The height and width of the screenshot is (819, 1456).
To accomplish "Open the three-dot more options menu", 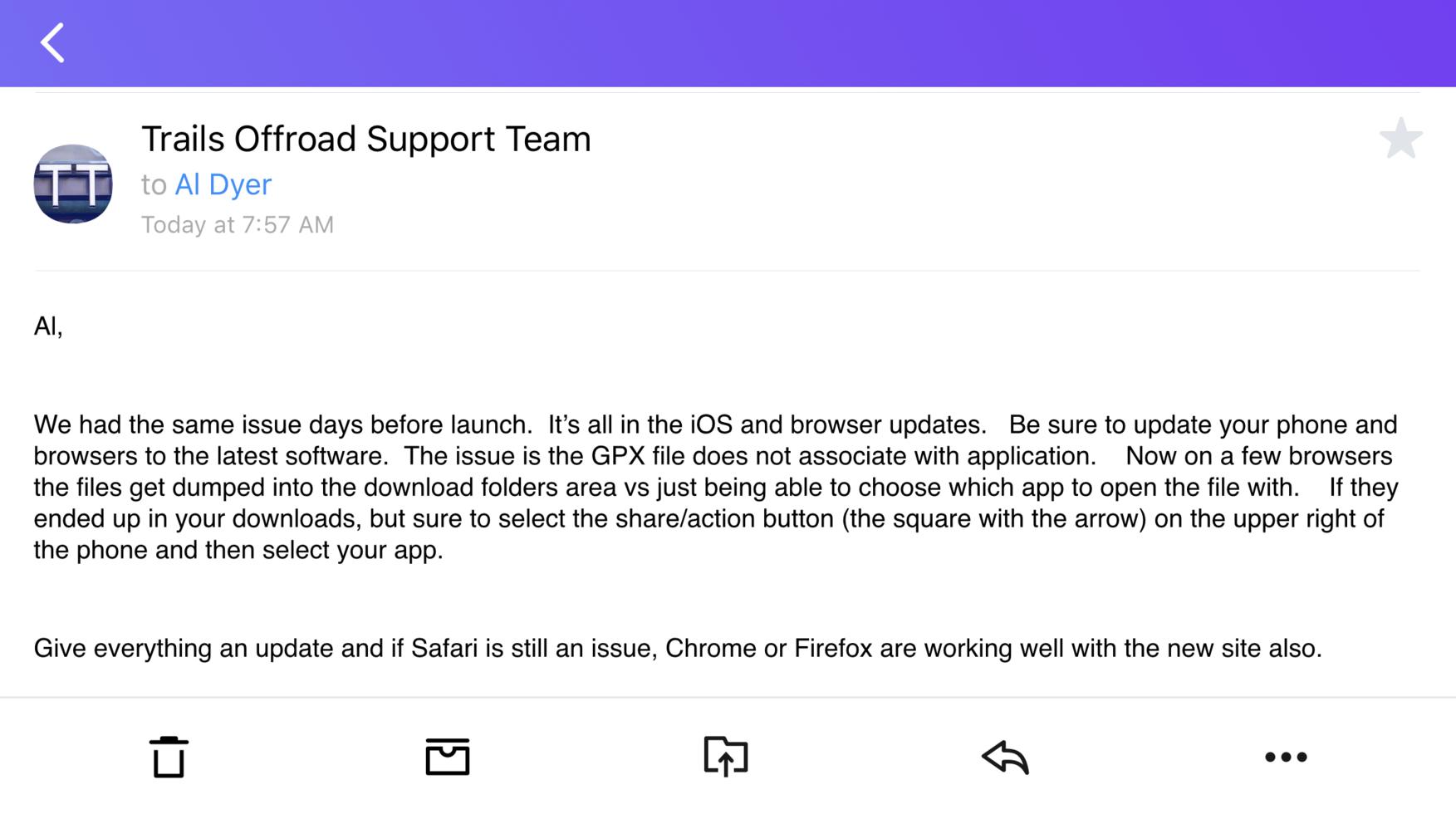I will [1286, 757].
